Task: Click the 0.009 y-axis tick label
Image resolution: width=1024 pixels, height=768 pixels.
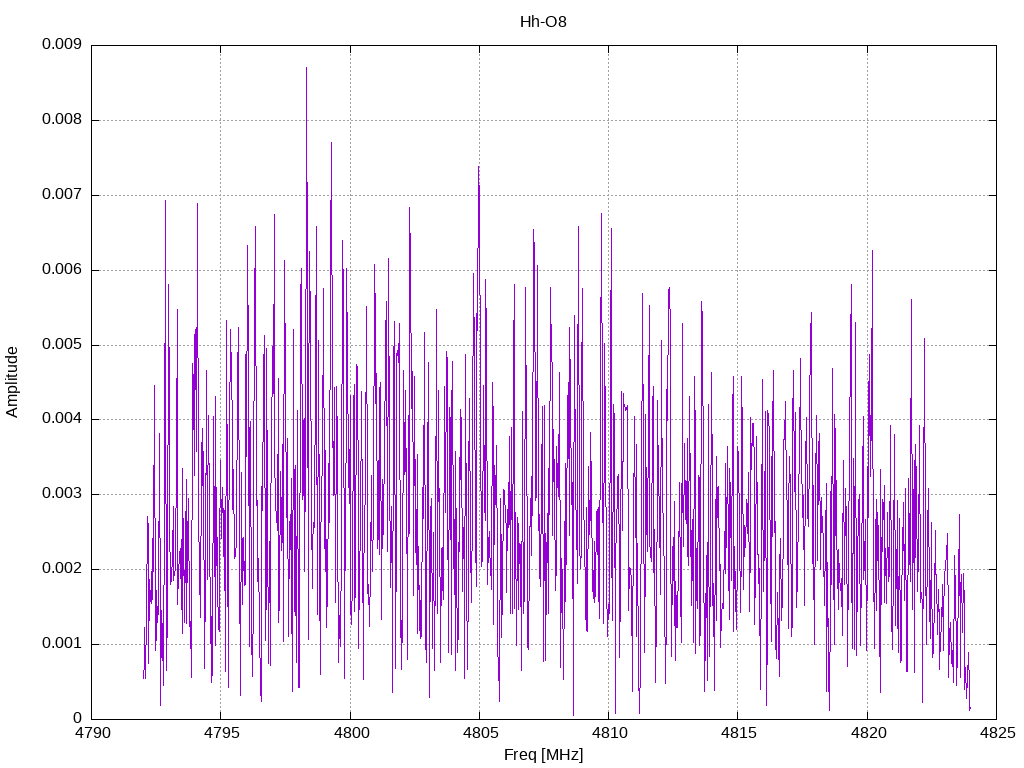Action: [x=62, y=44]
